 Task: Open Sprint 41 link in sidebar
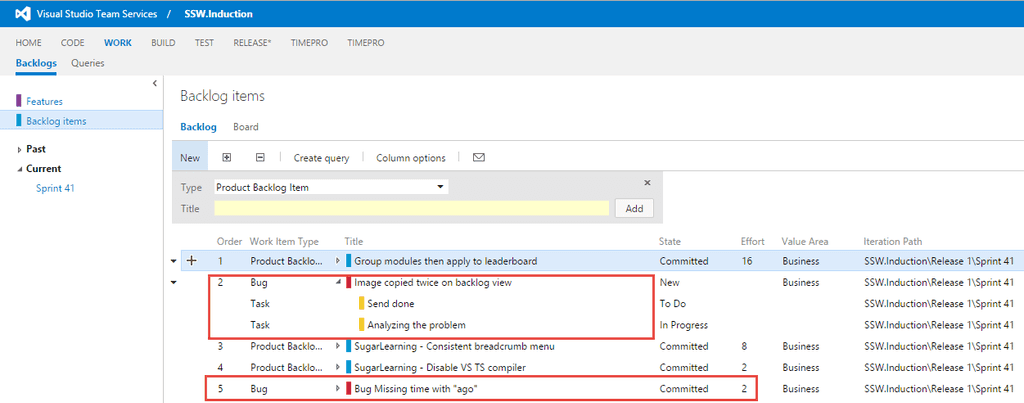[55, 188]
